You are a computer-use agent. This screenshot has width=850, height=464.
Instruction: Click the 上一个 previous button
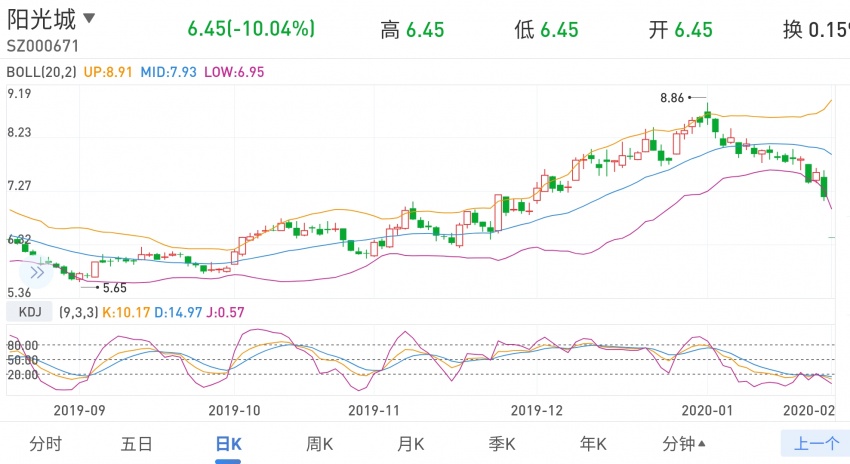tap(815, 444)
